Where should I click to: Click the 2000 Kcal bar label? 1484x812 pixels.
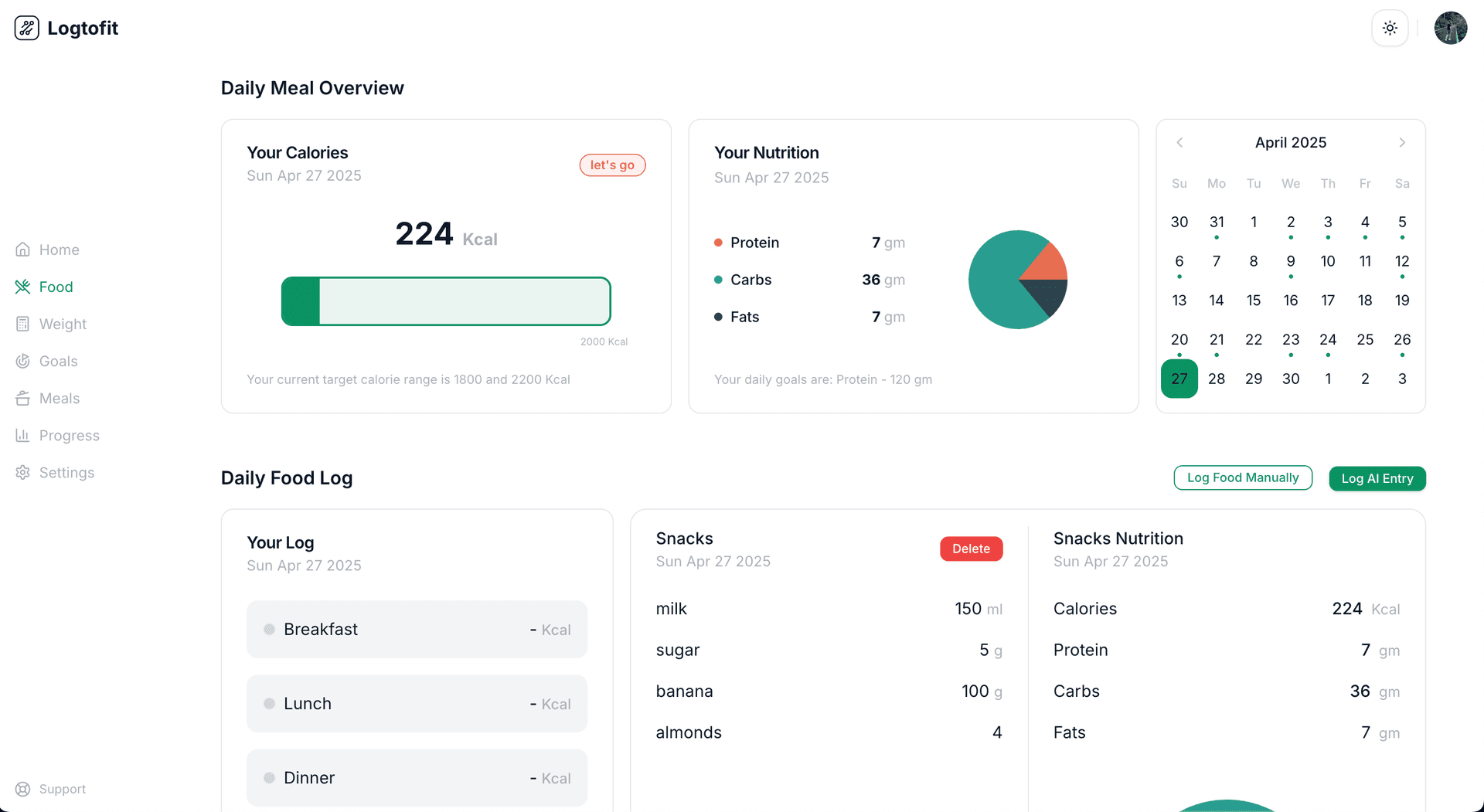pos(604,341)
